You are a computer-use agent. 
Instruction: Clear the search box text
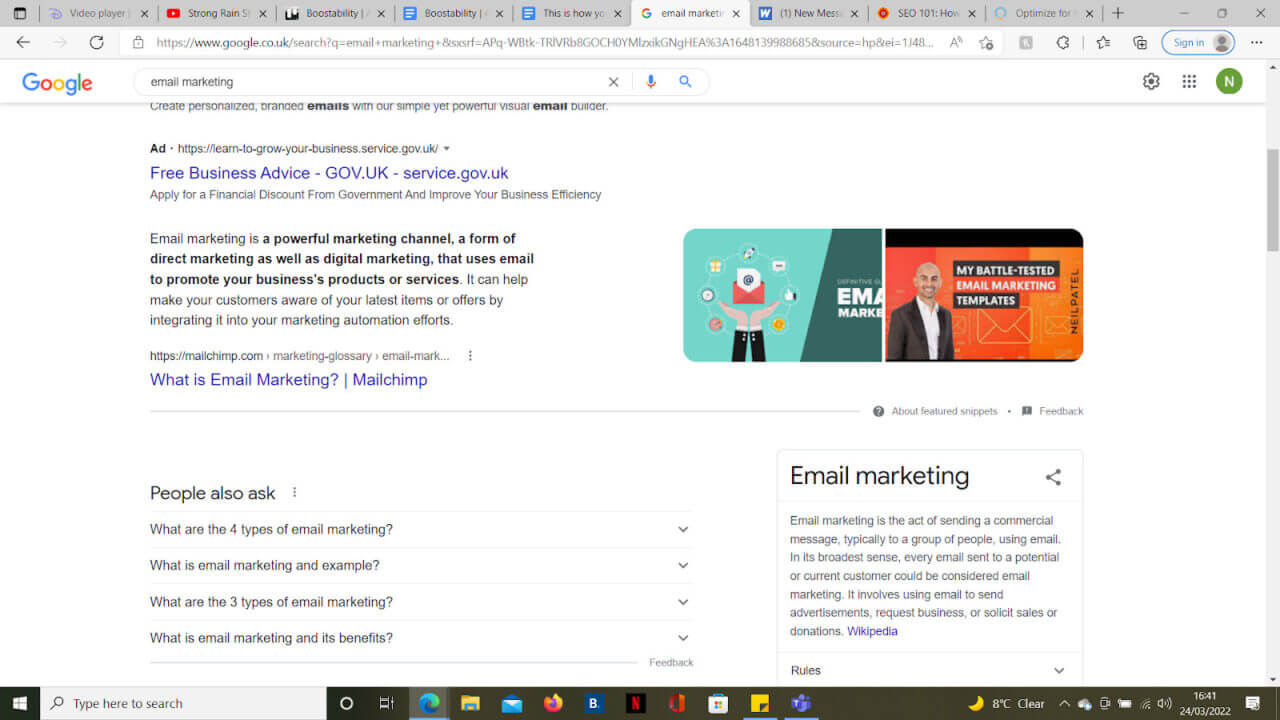coord(613,82)
